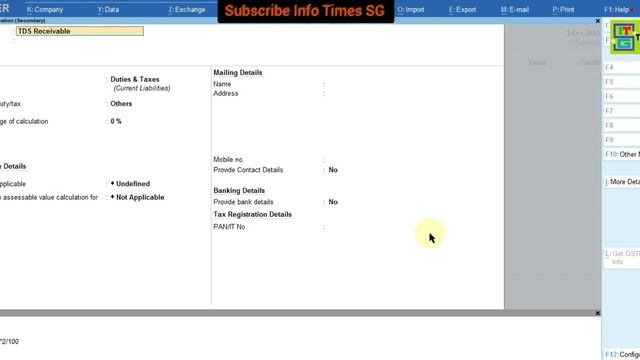Open the P: Print menu
This screenshot has height=360, width=640.
point(563,9)
